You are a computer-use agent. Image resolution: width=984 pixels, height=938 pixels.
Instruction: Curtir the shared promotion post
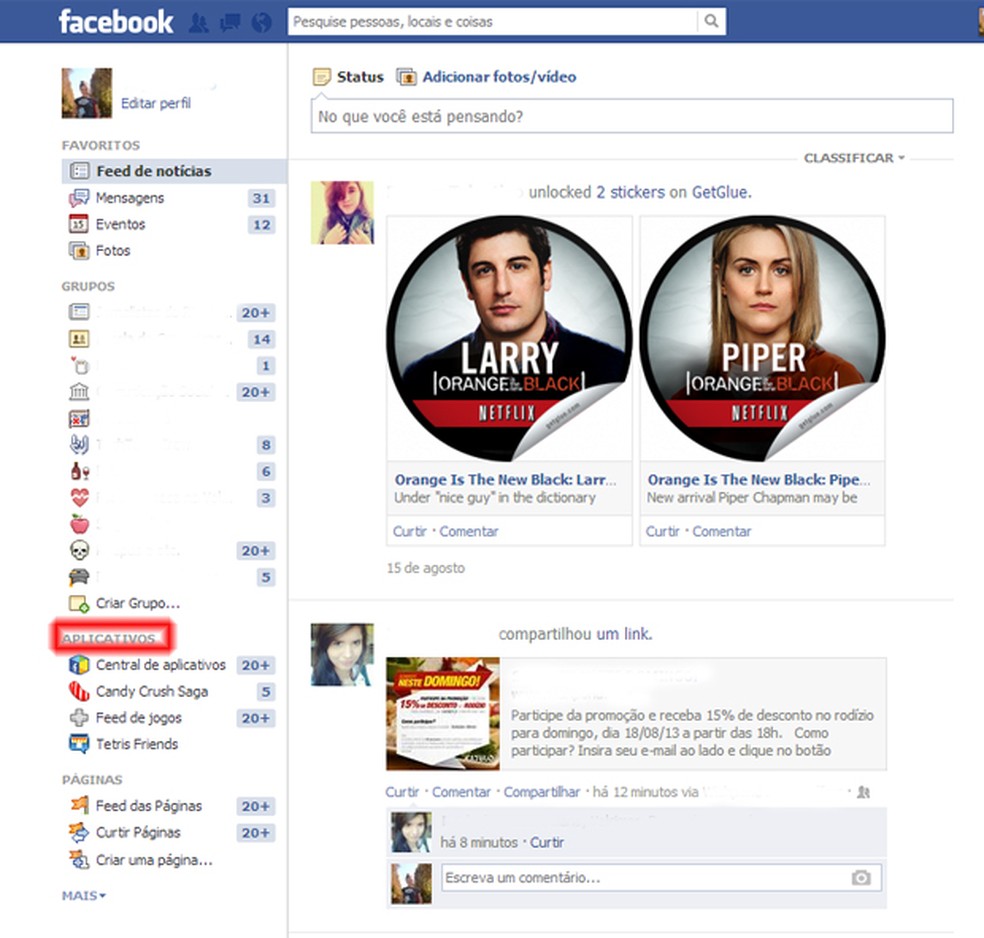click(402, 791)
